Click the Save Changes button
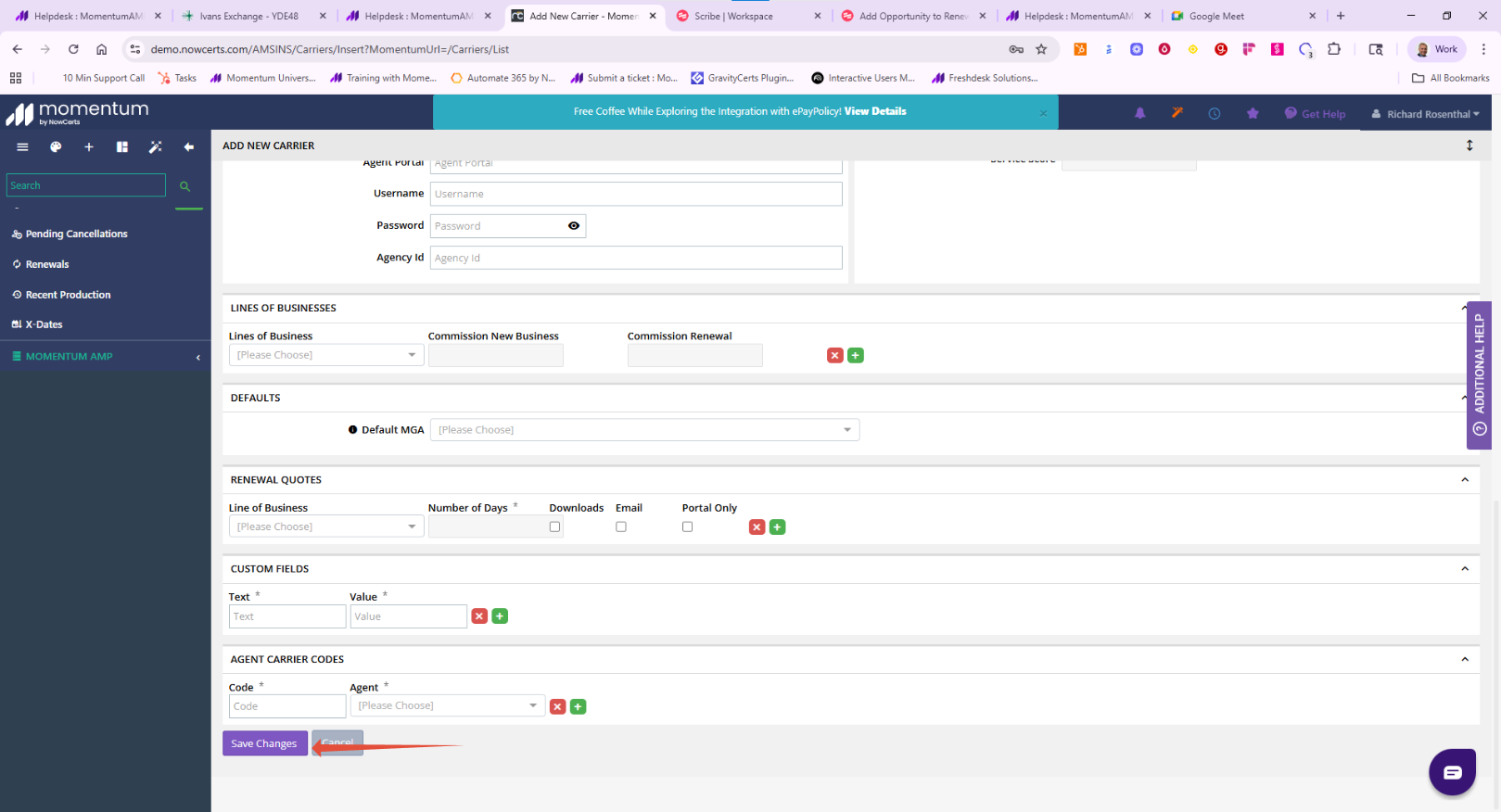Viewport: 1501px width, 812px height. [x=265, y=743]
